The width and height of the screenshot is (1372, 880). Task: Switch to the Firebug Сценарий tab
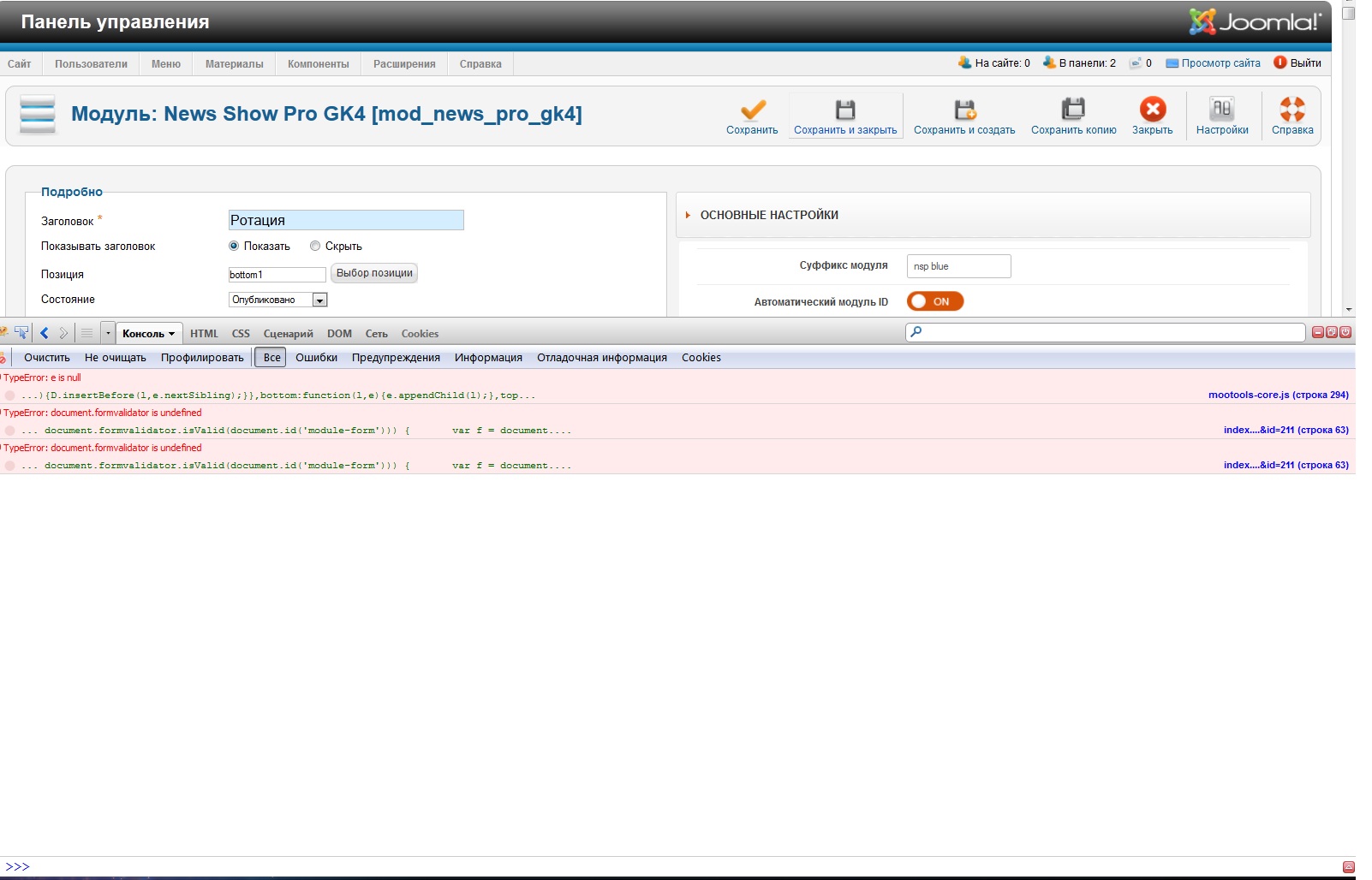288,334
